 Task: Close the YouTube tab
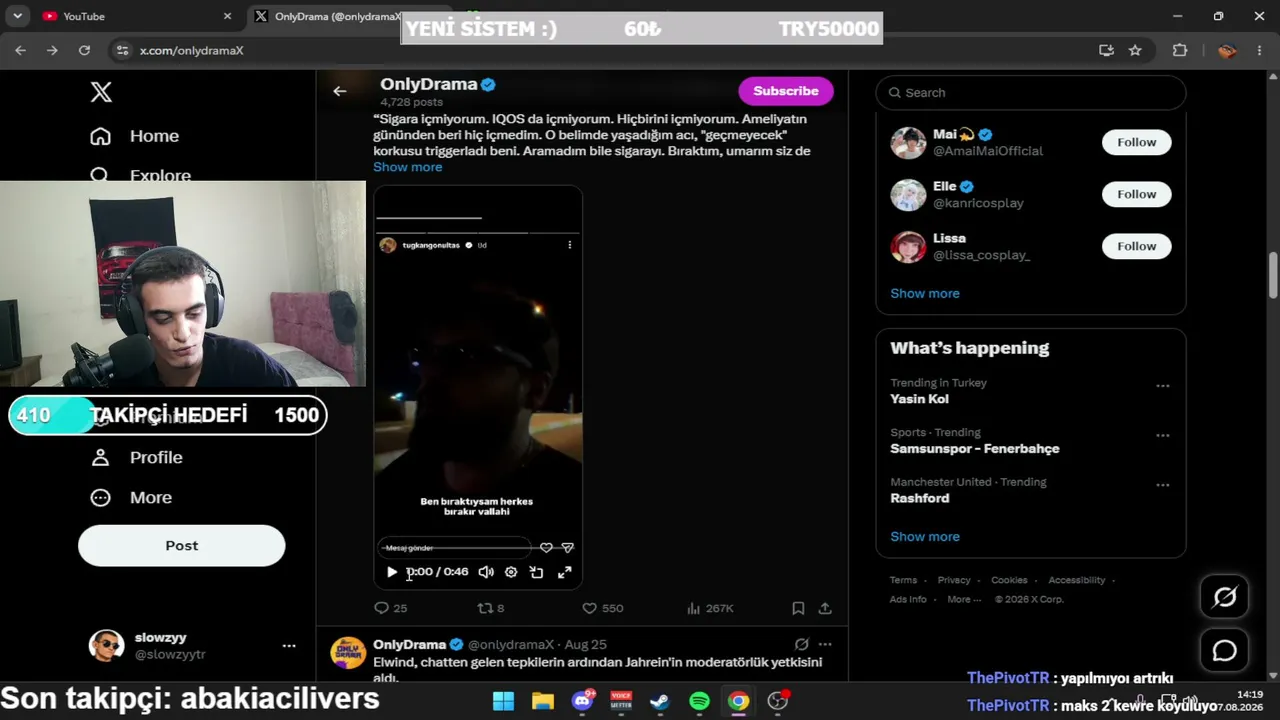point(227,16)
